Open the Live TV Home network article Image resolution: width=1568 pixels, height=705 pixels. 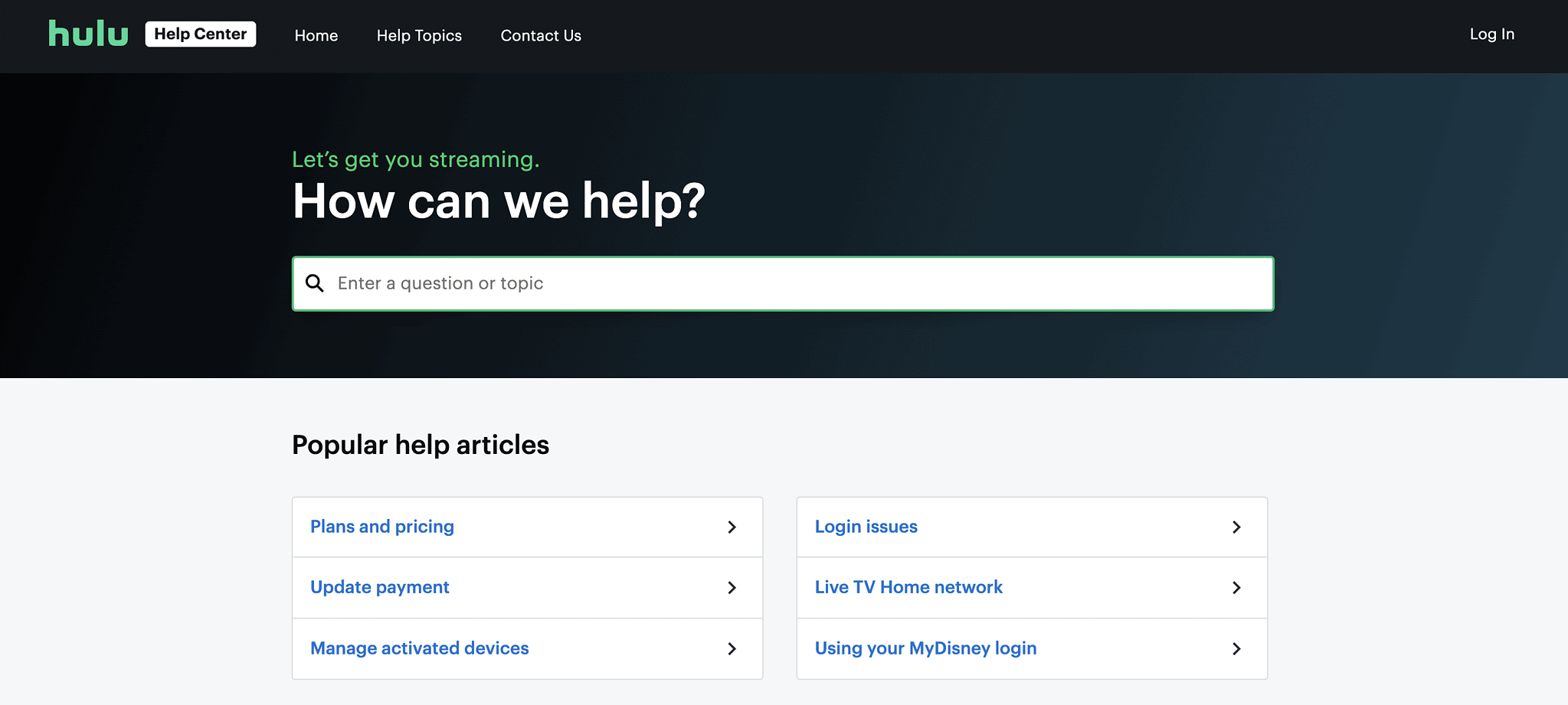908,588
